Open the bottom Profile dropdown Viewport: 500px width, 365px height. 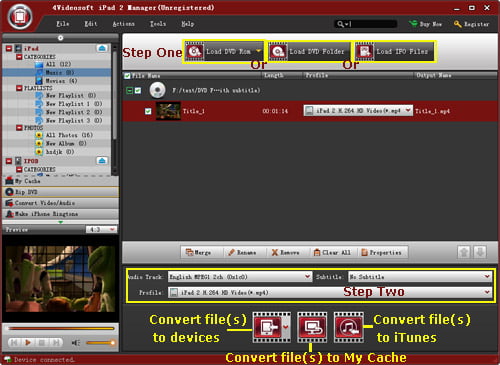[x=330, y=292]
